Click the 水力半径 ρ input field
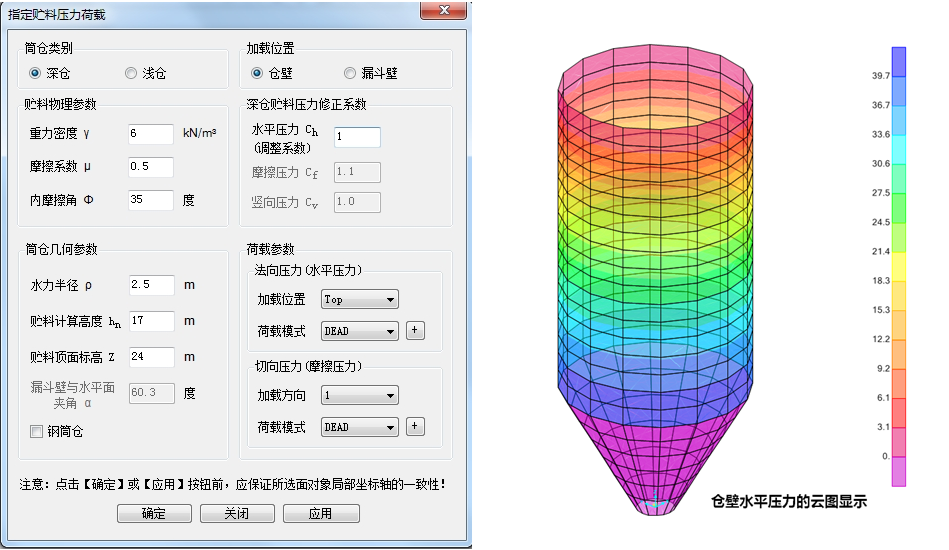The width and height of the screenshot is (949, 550). pyautogui.click(x=151, y=285)
